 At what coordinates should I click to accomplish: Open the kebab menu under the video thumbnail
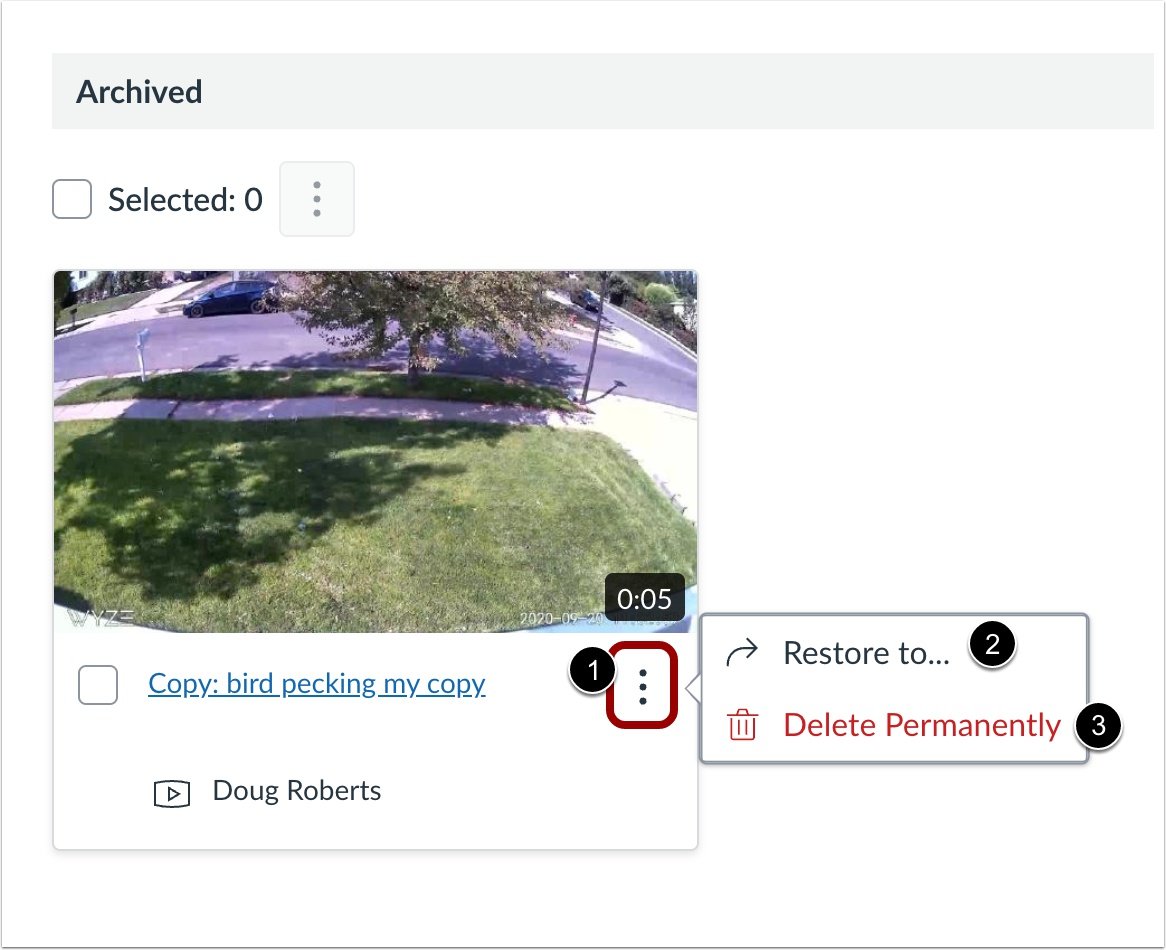[644, 685]
